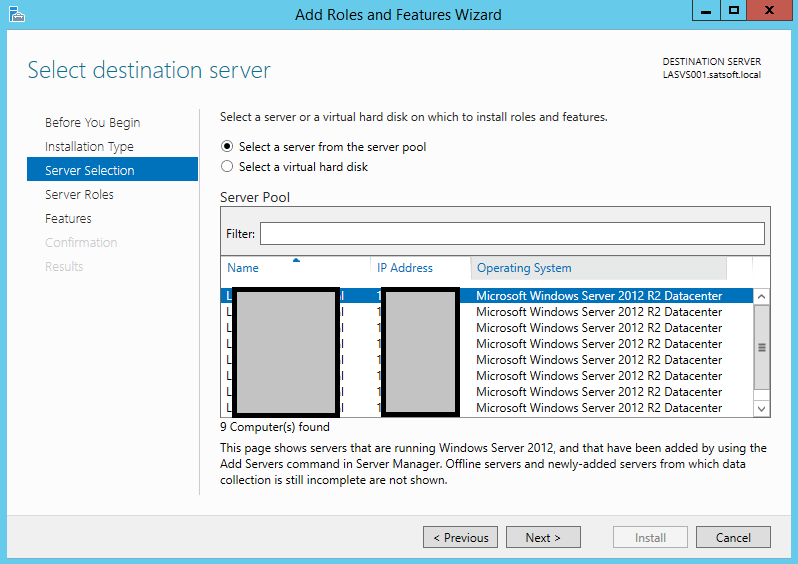
Task: Select the Server Selection step
Action: point(112,169)
